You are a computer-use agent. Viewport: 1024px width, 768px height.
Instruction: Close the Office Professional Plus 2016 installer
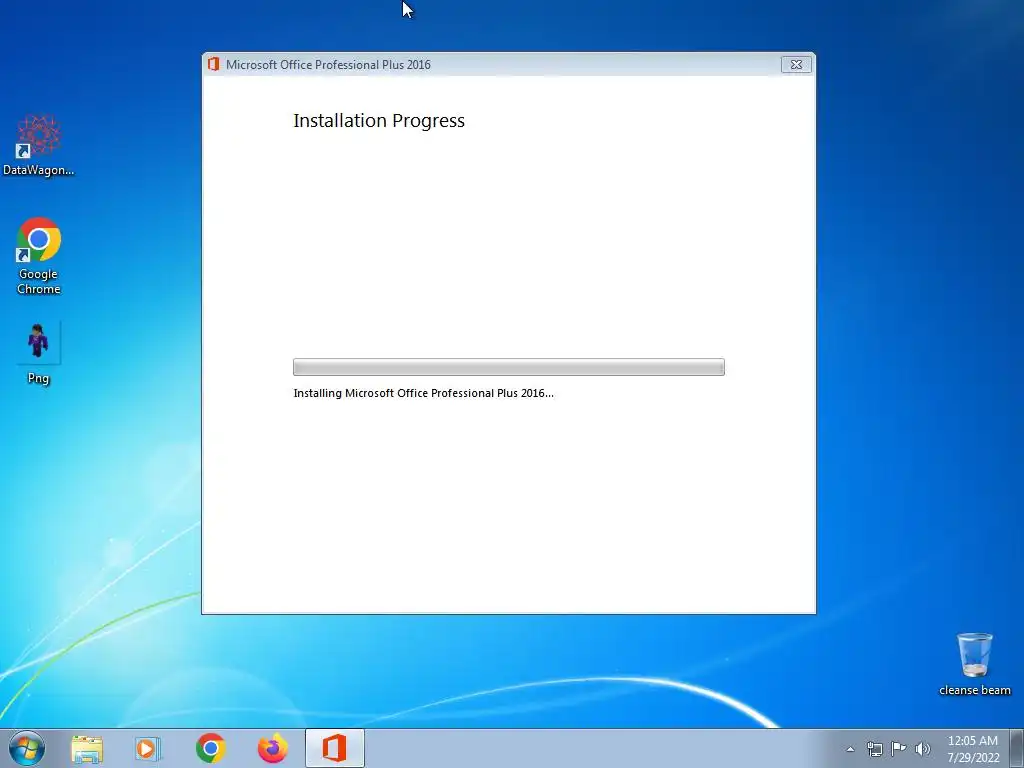coord(796,64)
